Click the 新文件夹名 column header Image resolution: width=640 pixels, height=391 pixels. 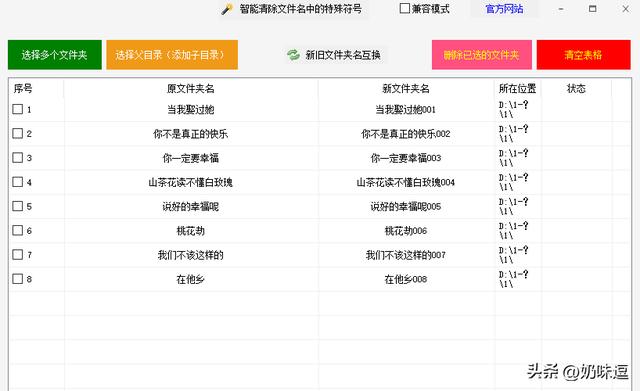406,88
